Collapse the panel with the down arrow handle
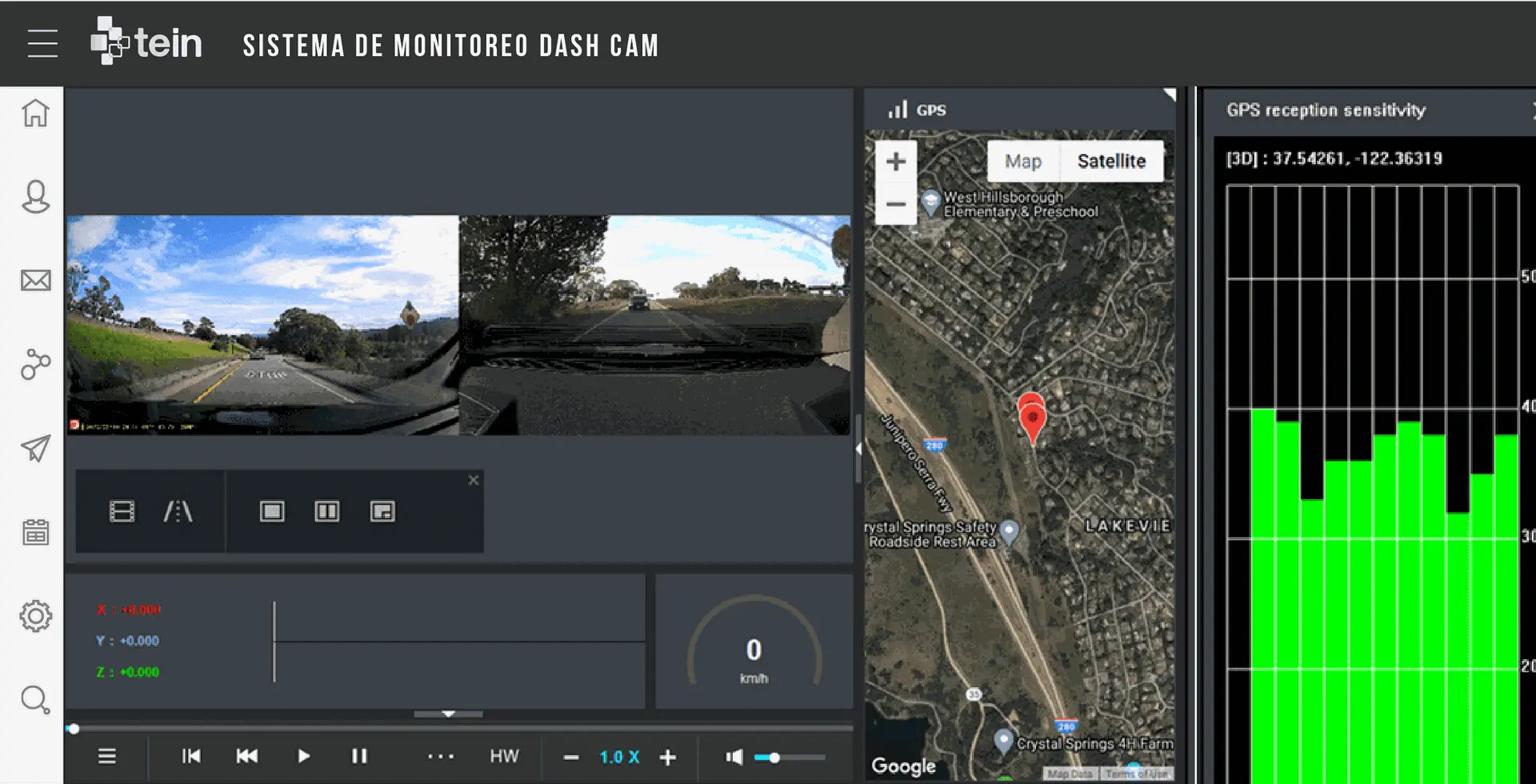This screenshot has width=1536, height=784. pyautogui.click(x=448, y=714)
